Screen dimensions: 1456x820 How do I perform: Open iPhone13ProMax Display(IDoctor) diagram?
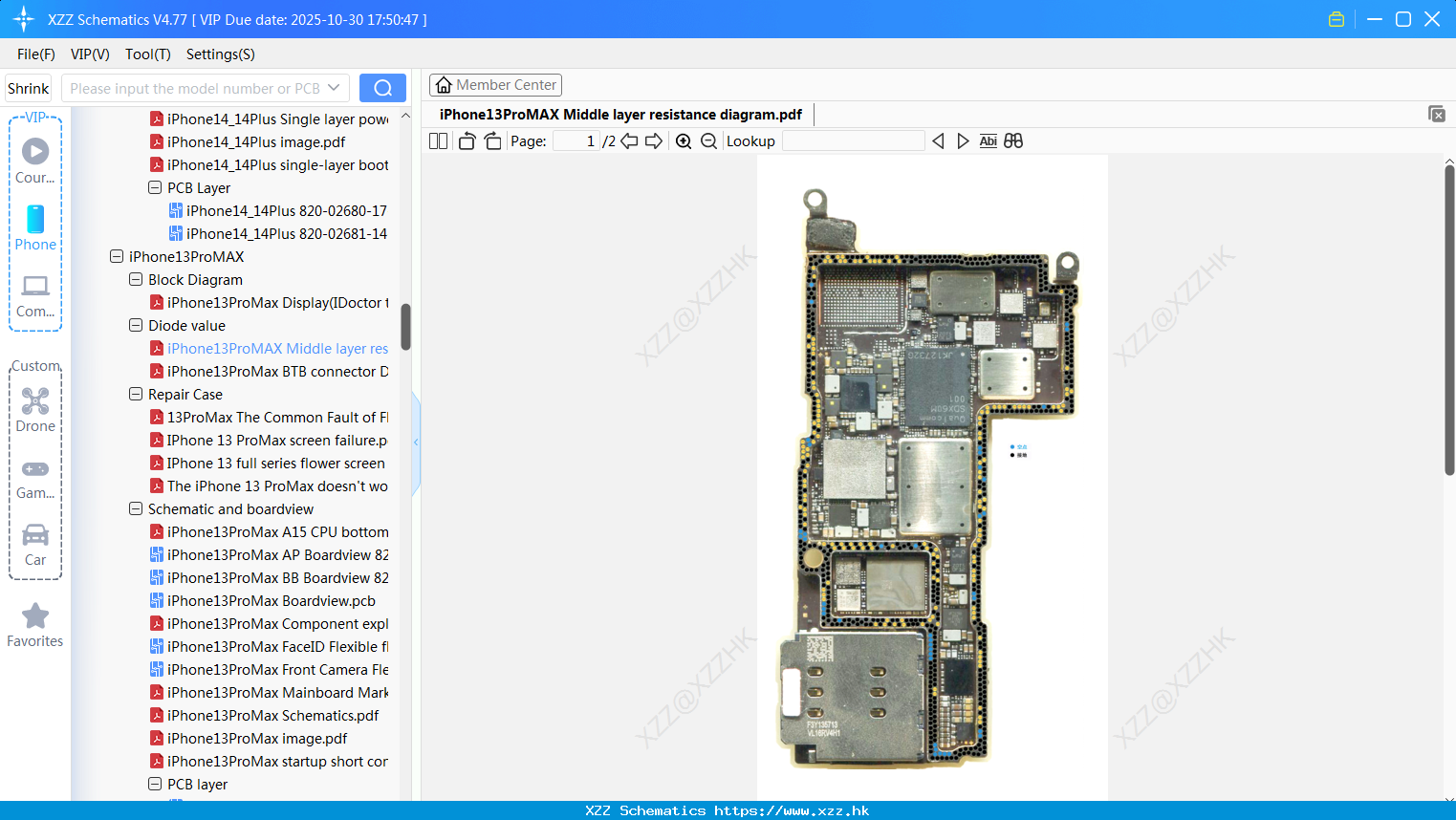pos(277,302)
